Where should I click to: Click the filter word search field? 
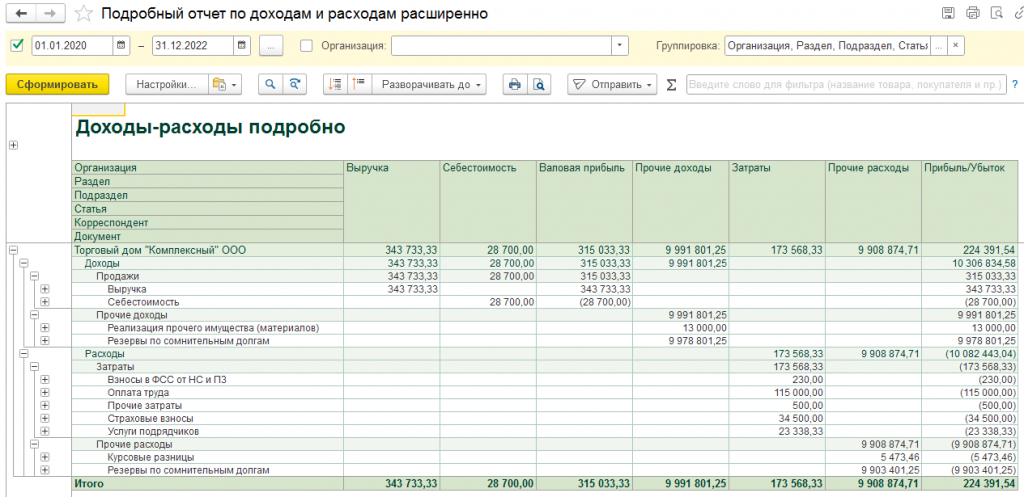point(846,85)
